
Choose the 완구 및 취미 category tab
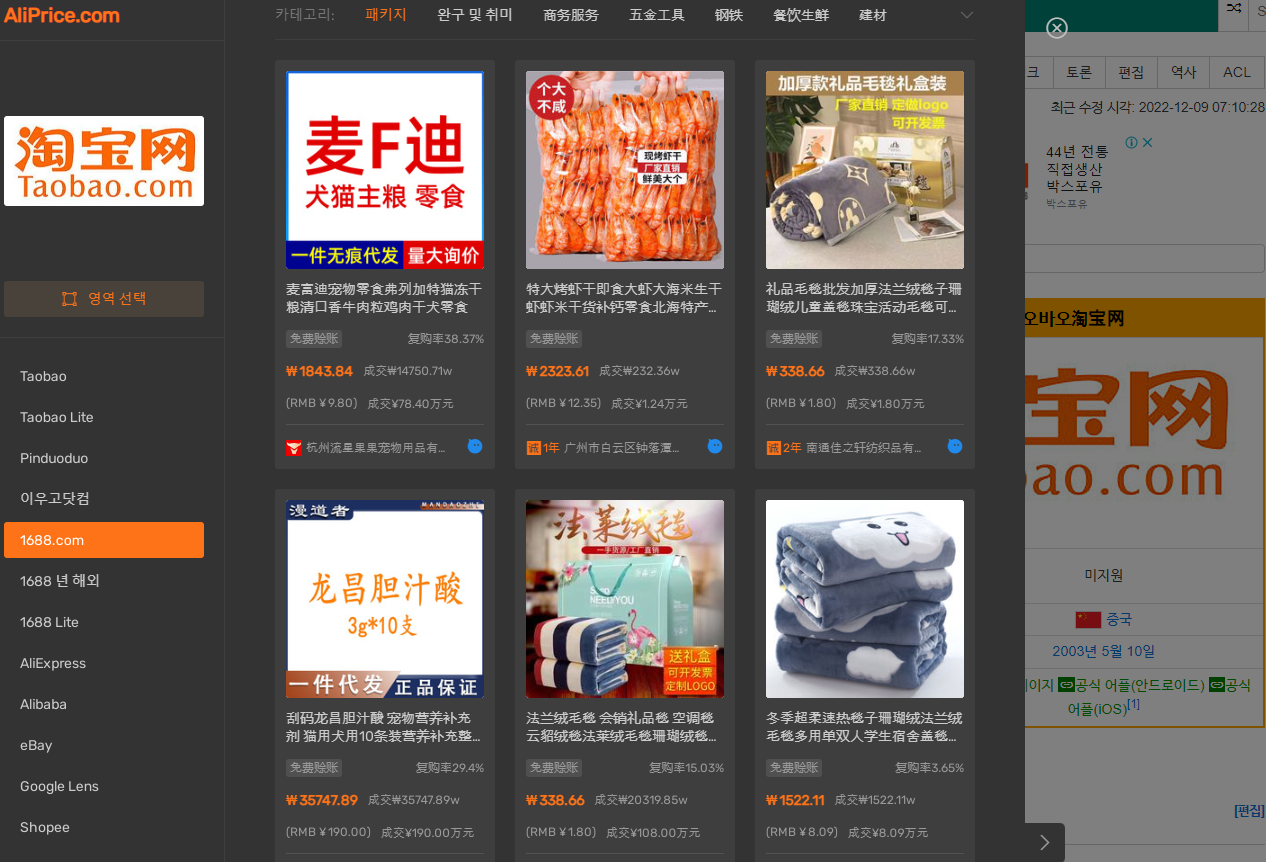point(475,15)
